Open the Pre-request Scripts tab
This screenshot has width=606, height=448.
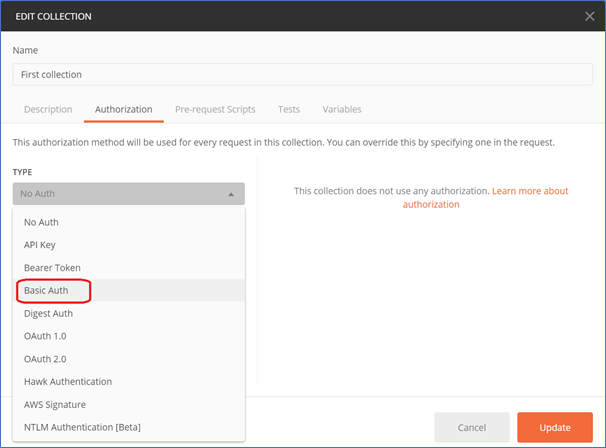click(215, 109)
